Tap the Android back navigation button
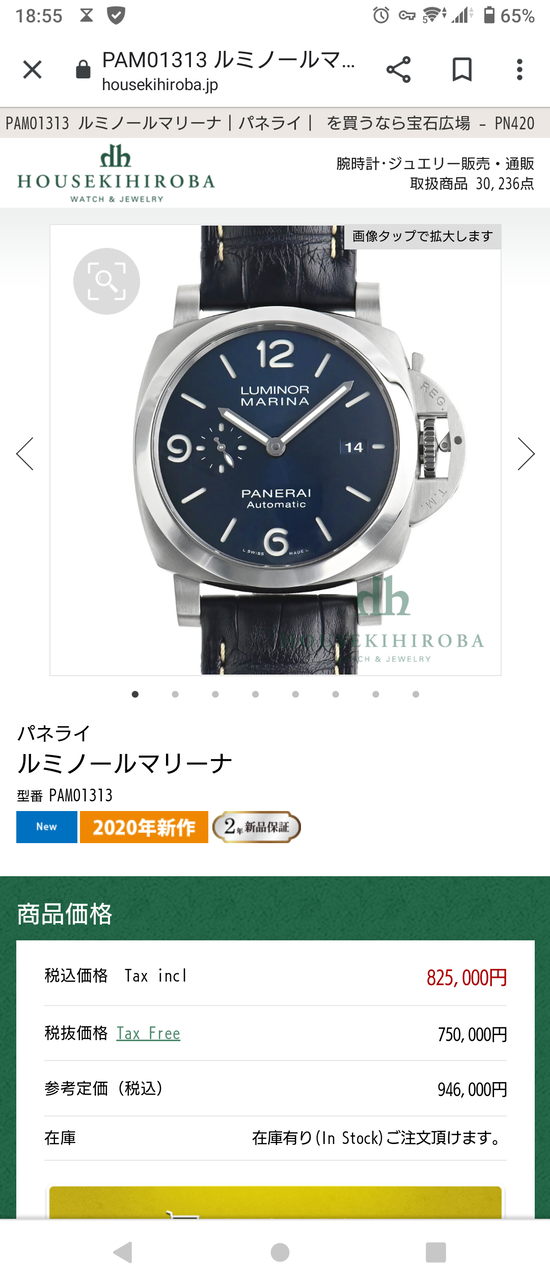 123,1252
